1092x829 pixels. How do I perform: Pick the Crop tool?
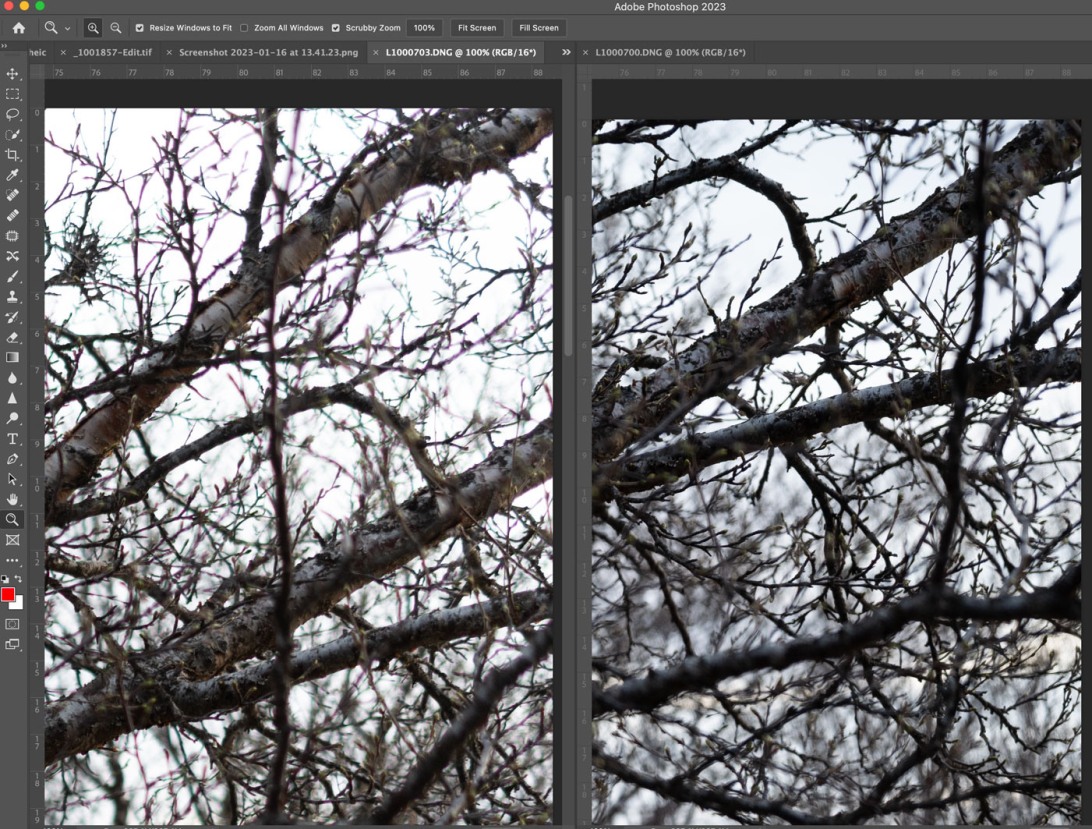coord(12,155)
